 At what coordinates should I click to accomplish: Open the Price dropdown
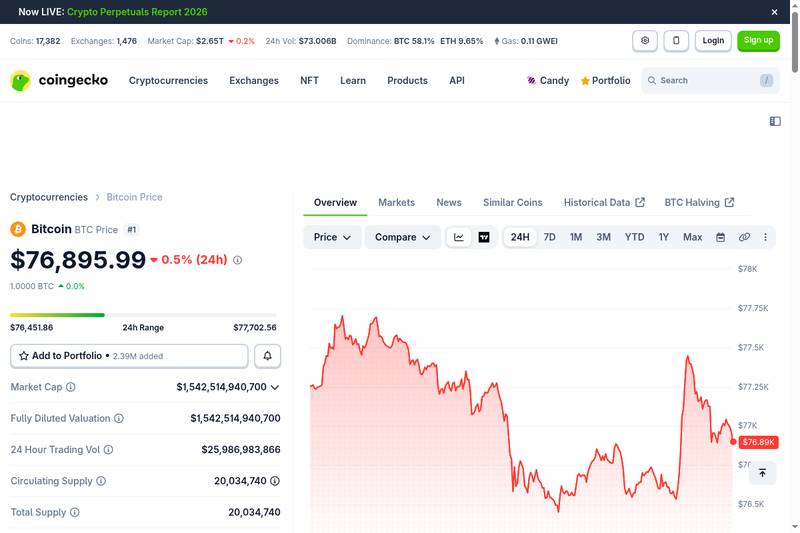click(x=332, y=237)
